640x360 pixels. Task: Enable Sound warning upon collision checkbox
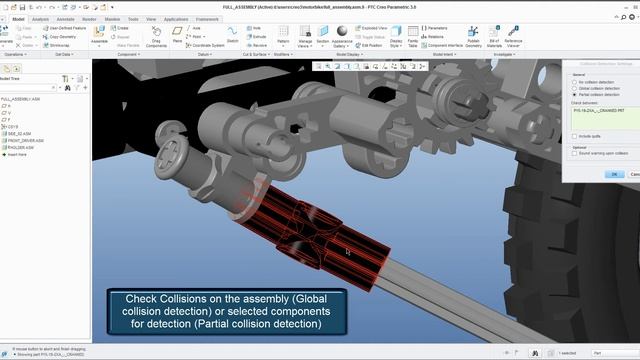[574, 153]
